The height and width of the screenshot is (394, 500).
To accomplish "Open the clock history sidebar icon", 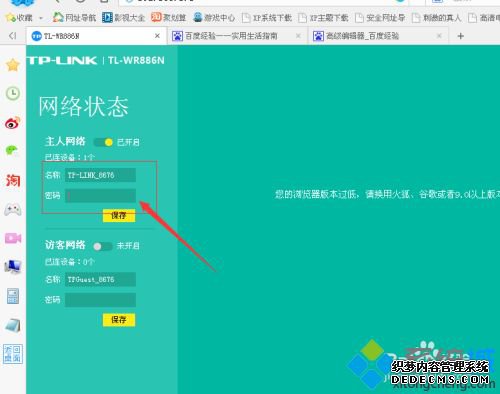I will tap(13, 94).
